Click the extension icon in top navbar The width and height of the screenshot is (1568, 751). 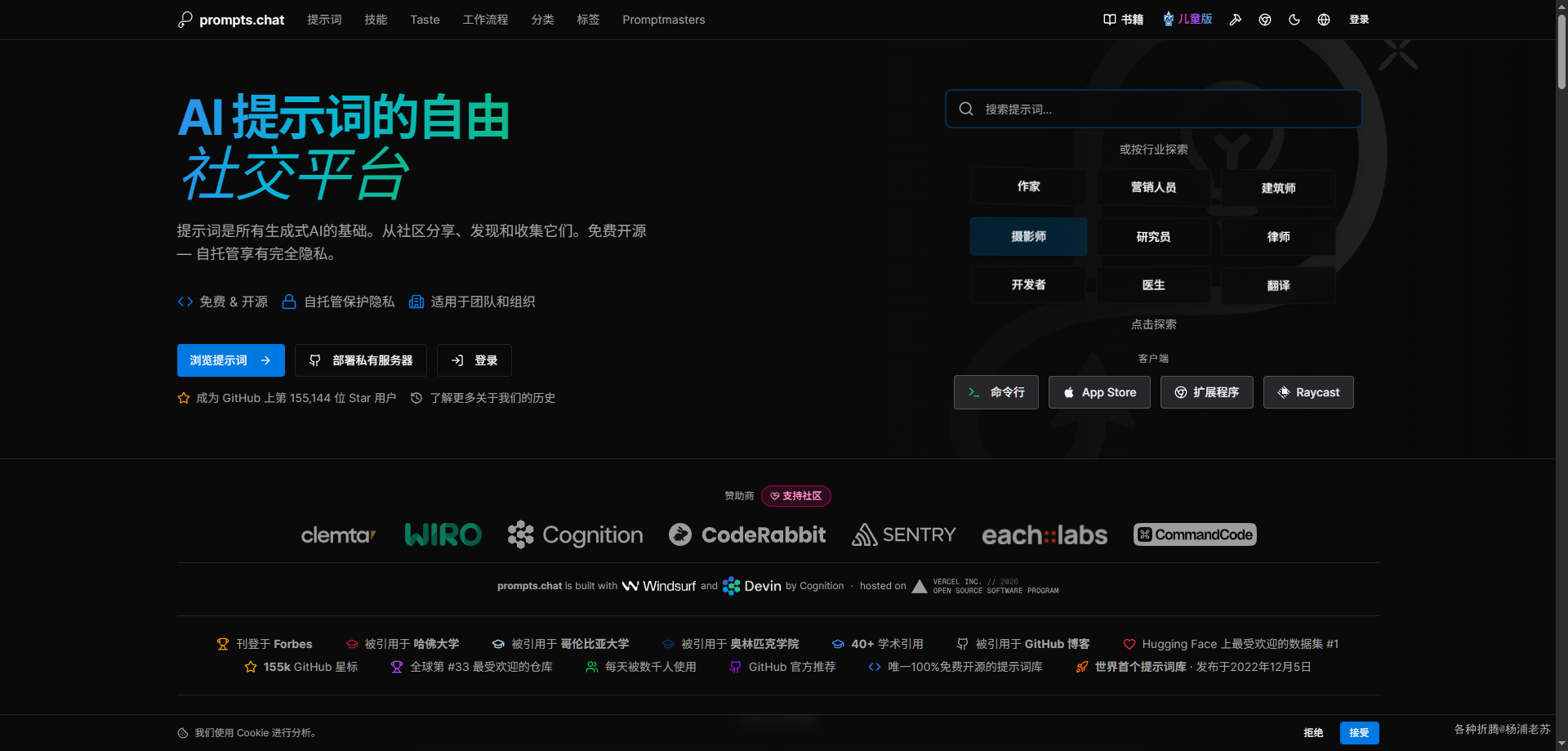[x=1265, y=20]
